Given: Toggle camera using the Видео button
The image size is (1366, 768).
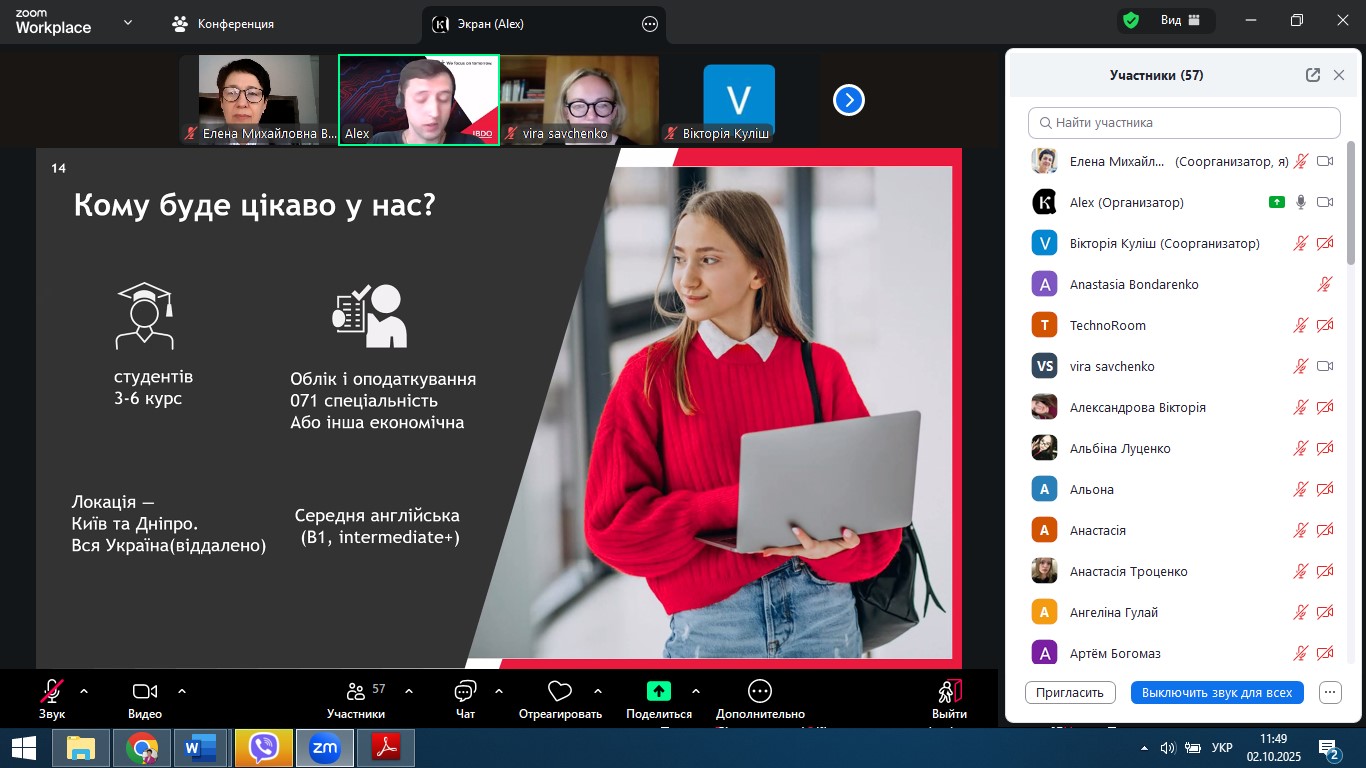Looking at the screenshot, I should [145, 691].
